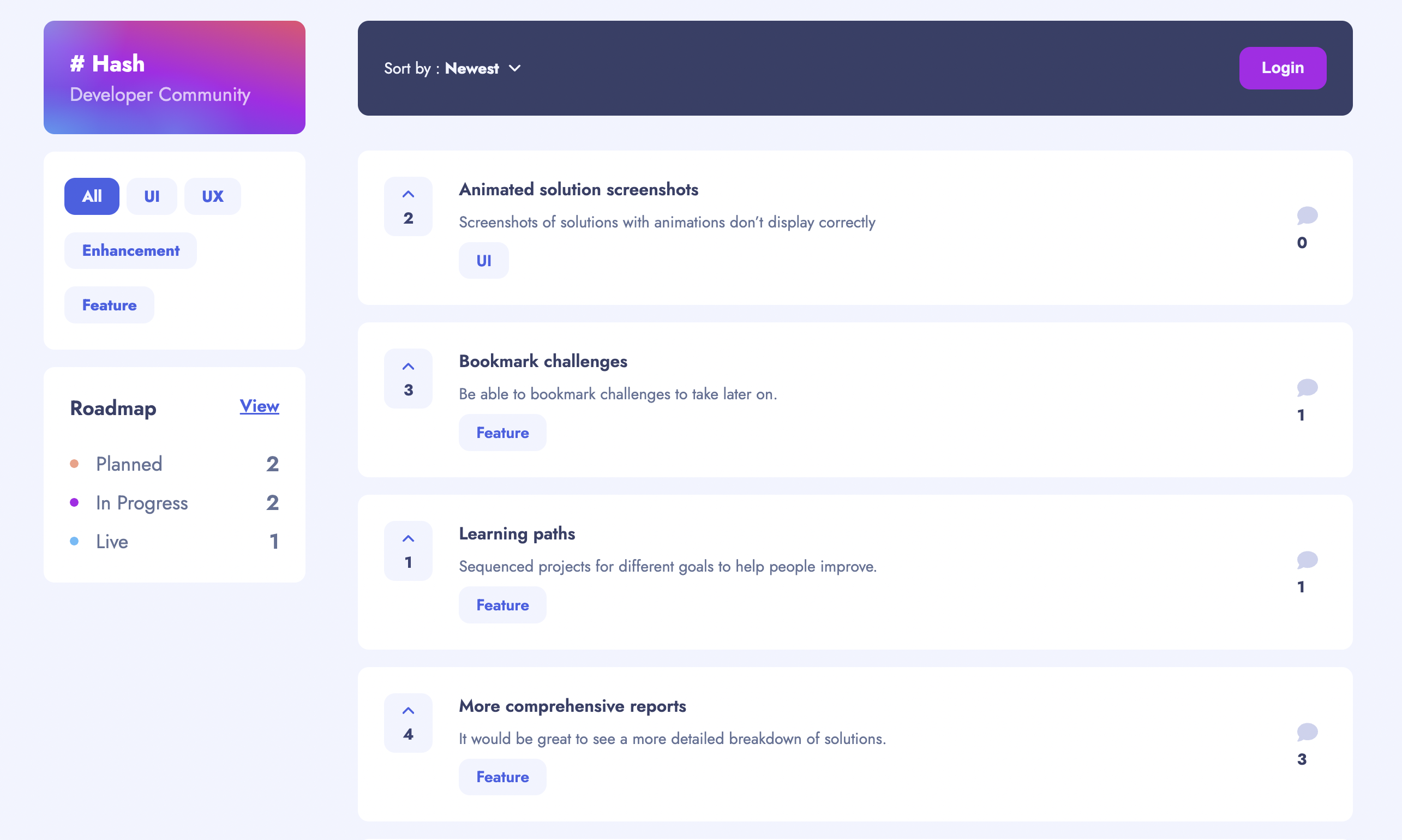
Task: Select the UI filter tag
Action: [151, 196]
